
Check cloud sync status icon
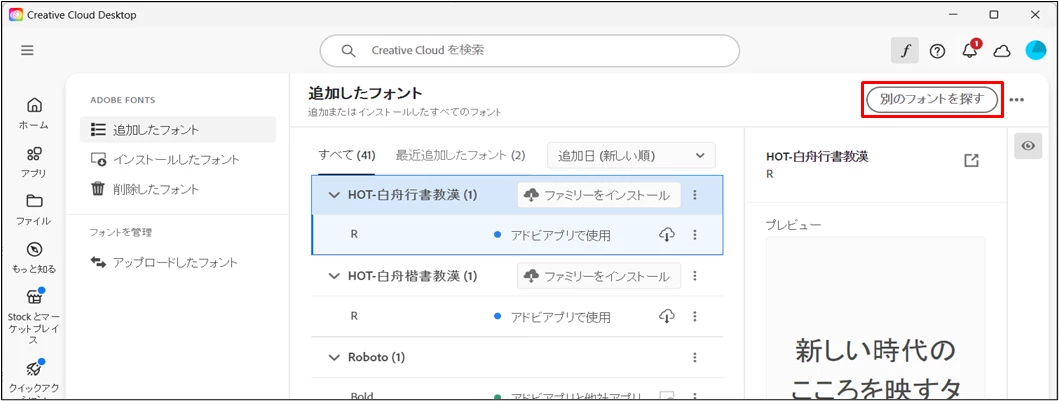tap(1001, 51)
